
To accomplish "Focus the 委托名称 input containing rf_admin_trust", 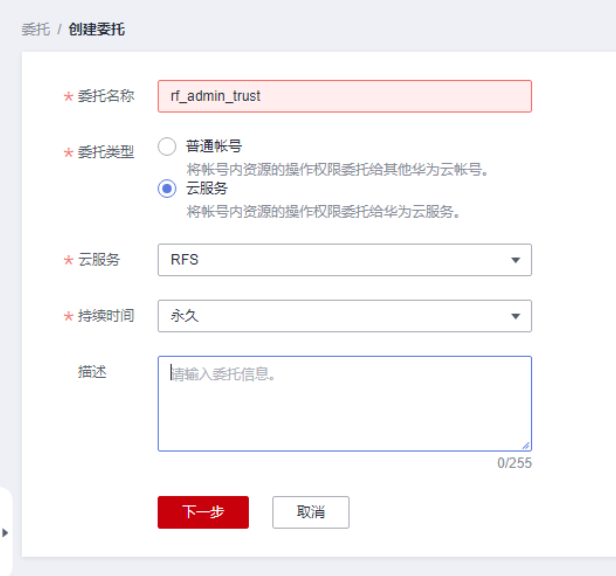I will [344, 96].
